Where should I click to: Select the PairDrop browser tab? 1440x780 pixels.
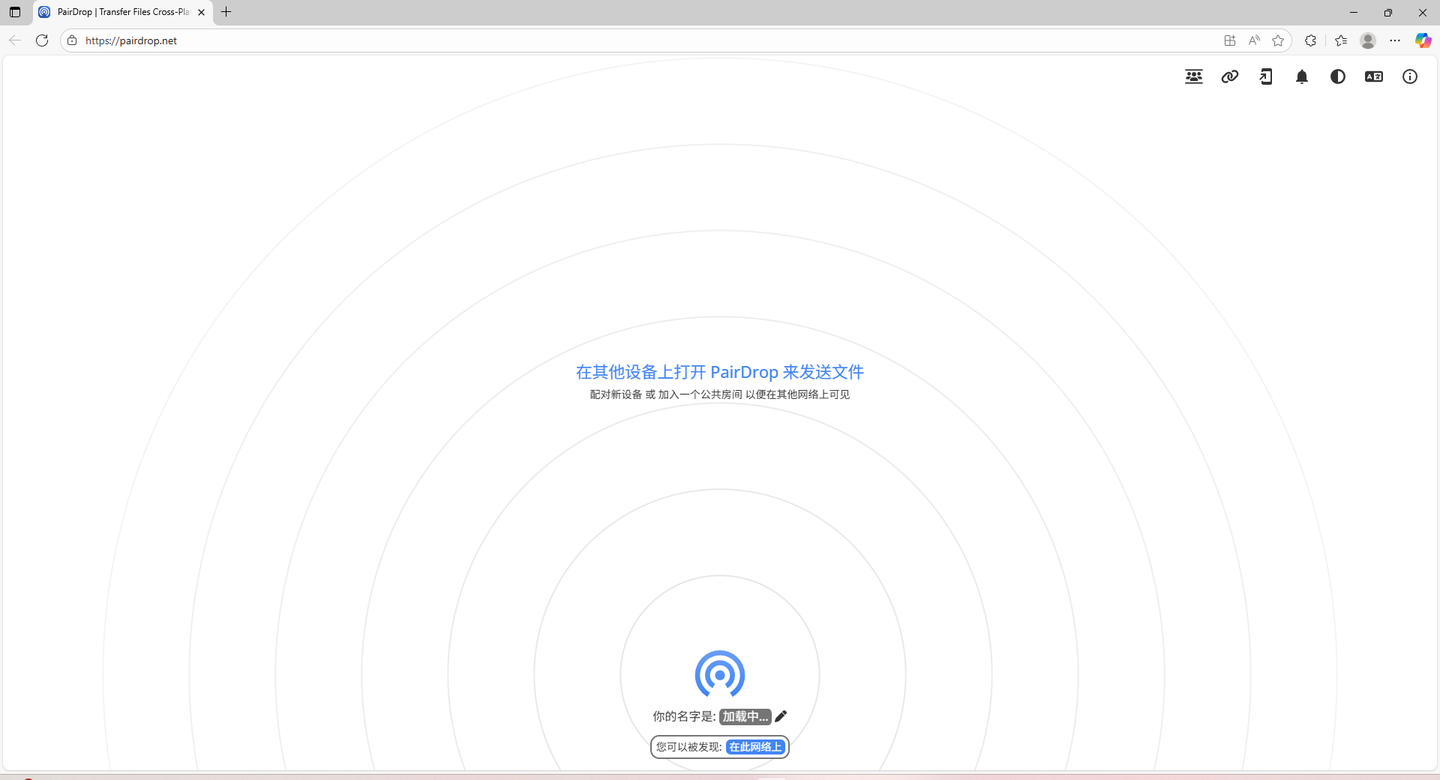(122, 13)
